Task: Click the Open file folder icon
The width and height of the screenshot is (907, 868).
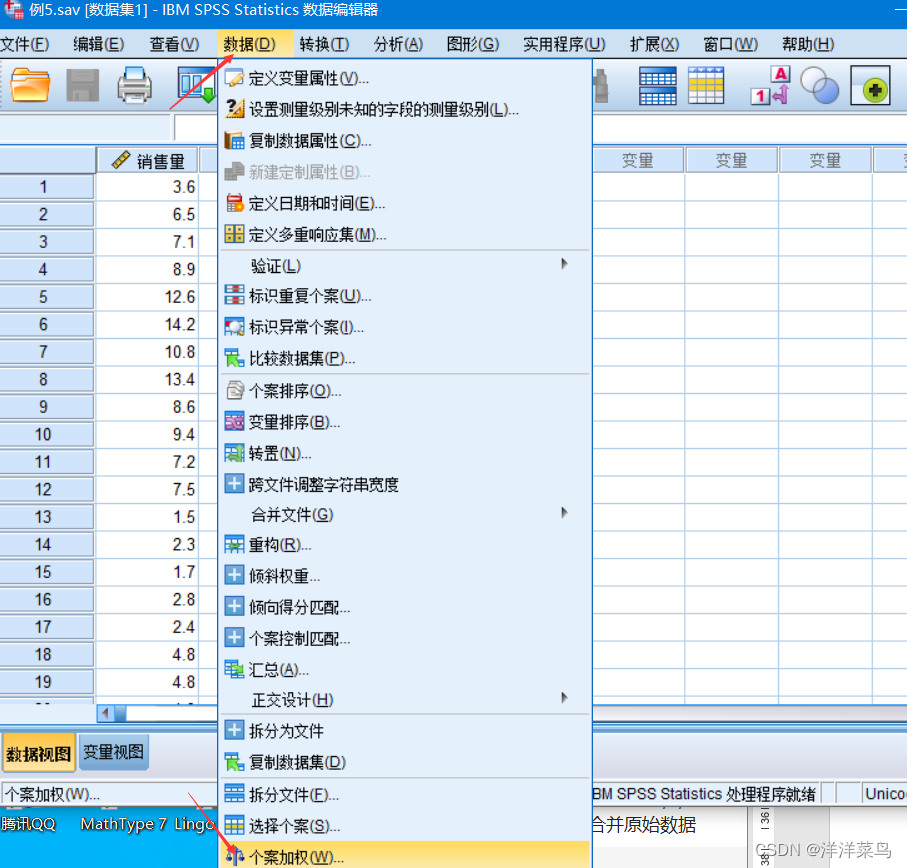Action: point(30,85)
